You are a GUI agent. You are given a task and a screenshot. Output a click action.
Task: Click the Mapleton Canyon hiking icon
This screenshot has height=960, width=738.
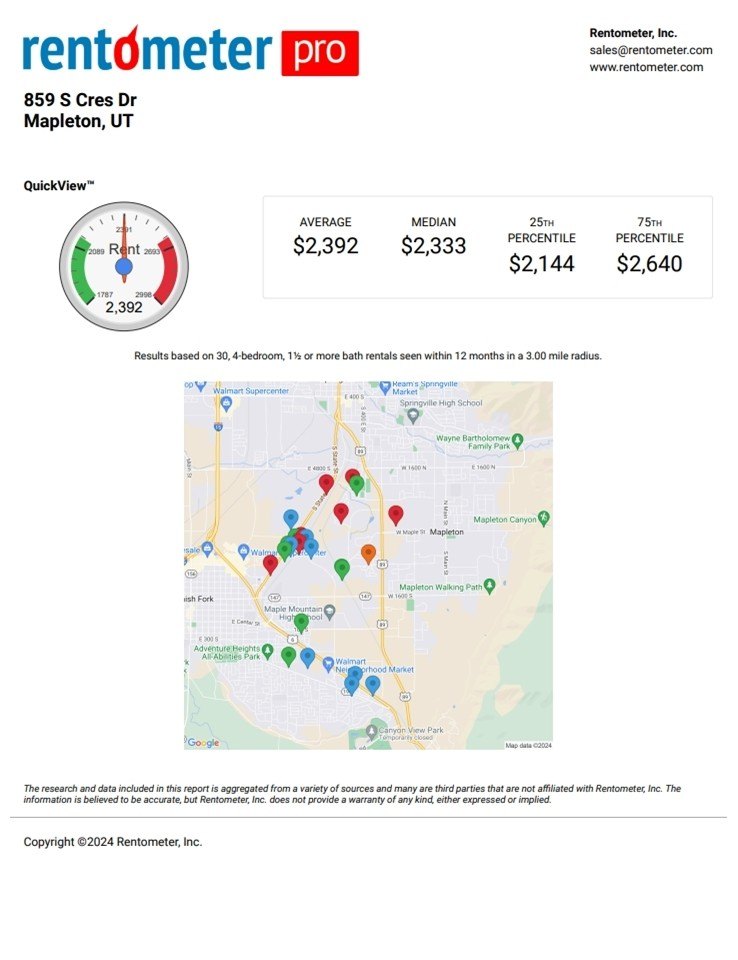(x=544, y=518)
